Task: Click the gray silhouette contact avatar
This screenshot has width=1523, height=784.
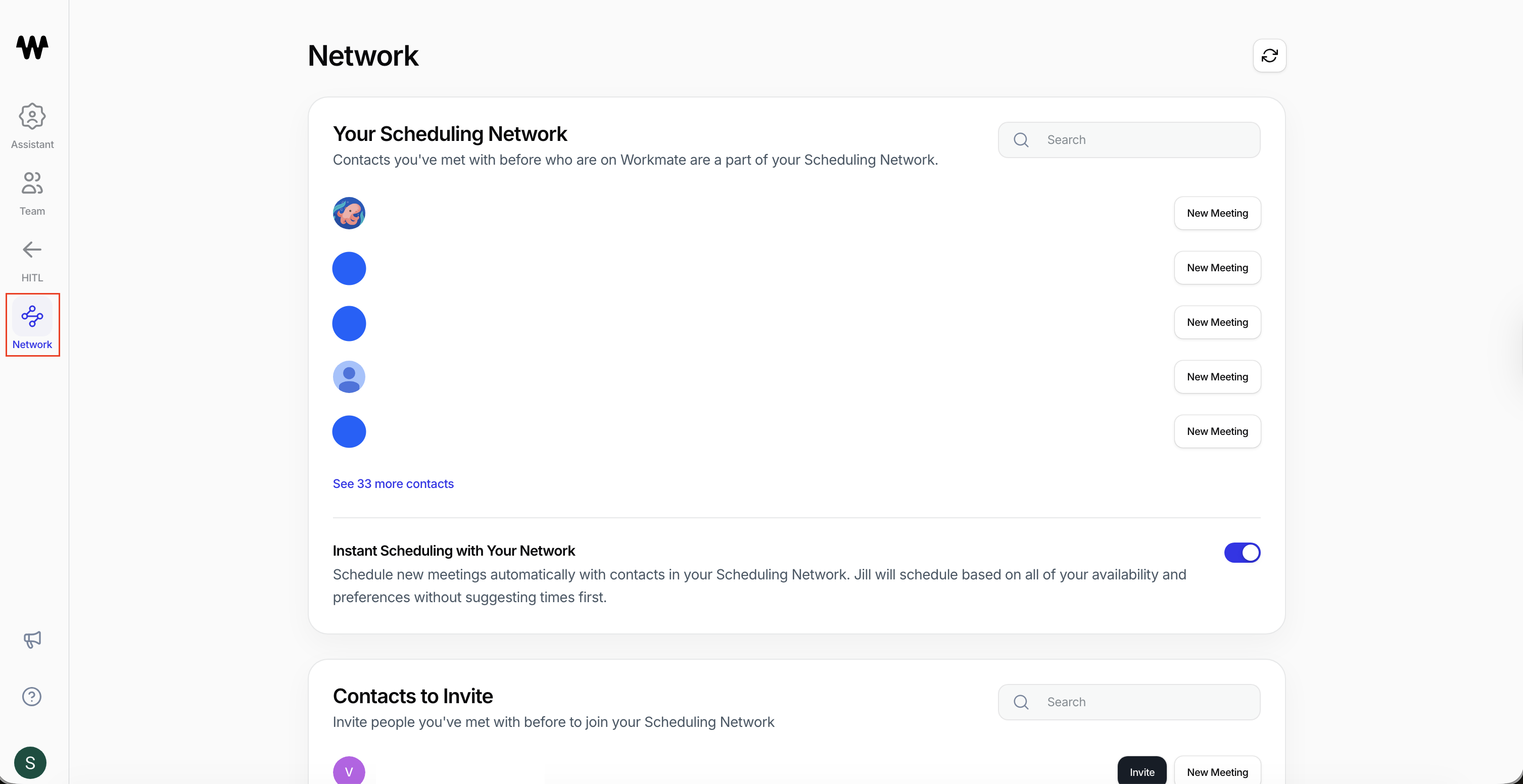Action: [x=349, y=377]
